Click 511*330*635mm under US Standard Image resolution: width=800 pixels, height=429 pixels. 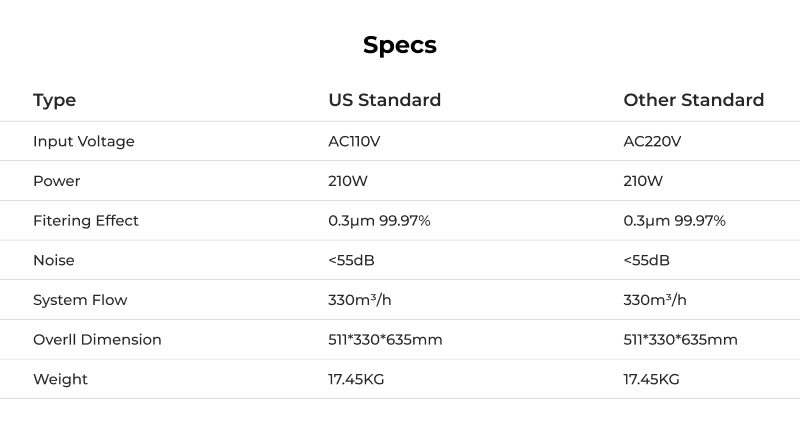click(x=385, y=339)
